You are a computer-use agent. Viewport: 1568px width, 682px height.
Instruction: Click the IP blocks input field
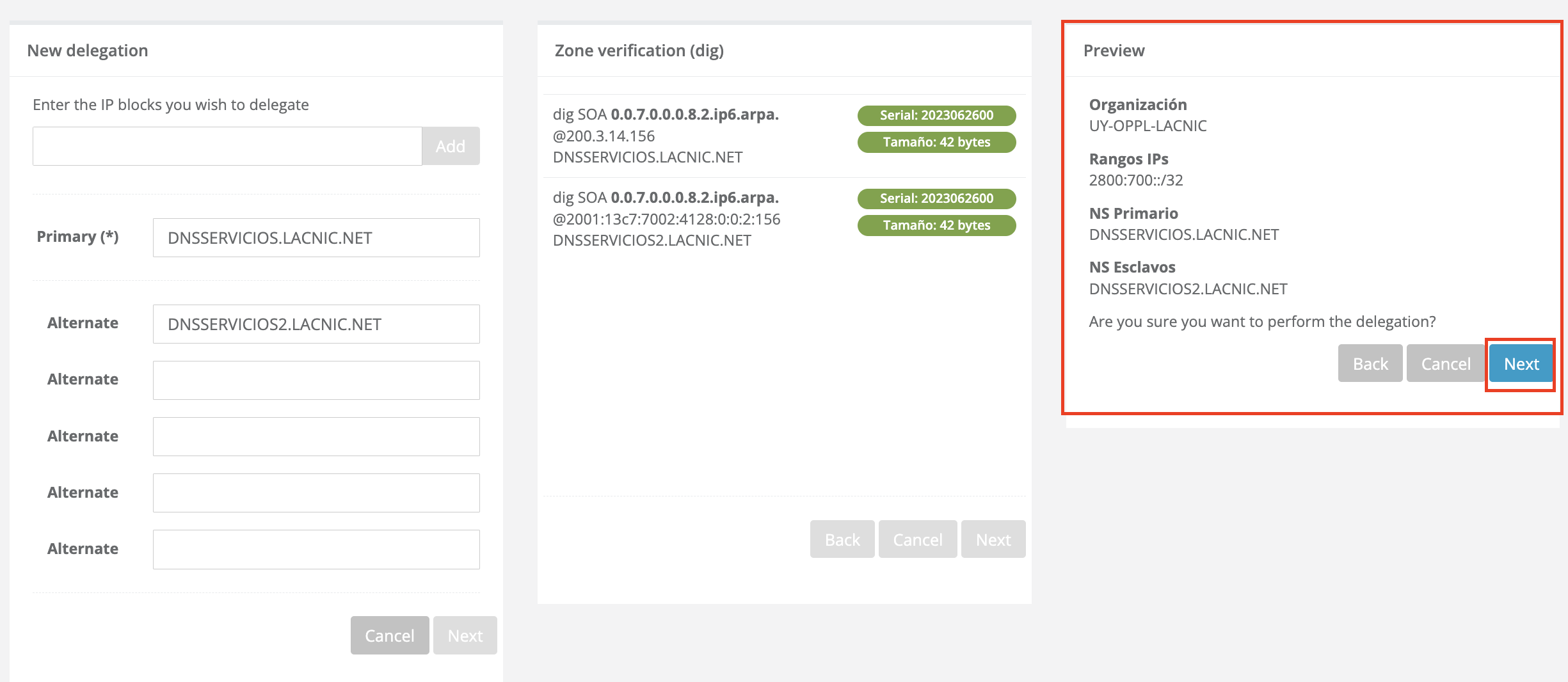(227, 147)
